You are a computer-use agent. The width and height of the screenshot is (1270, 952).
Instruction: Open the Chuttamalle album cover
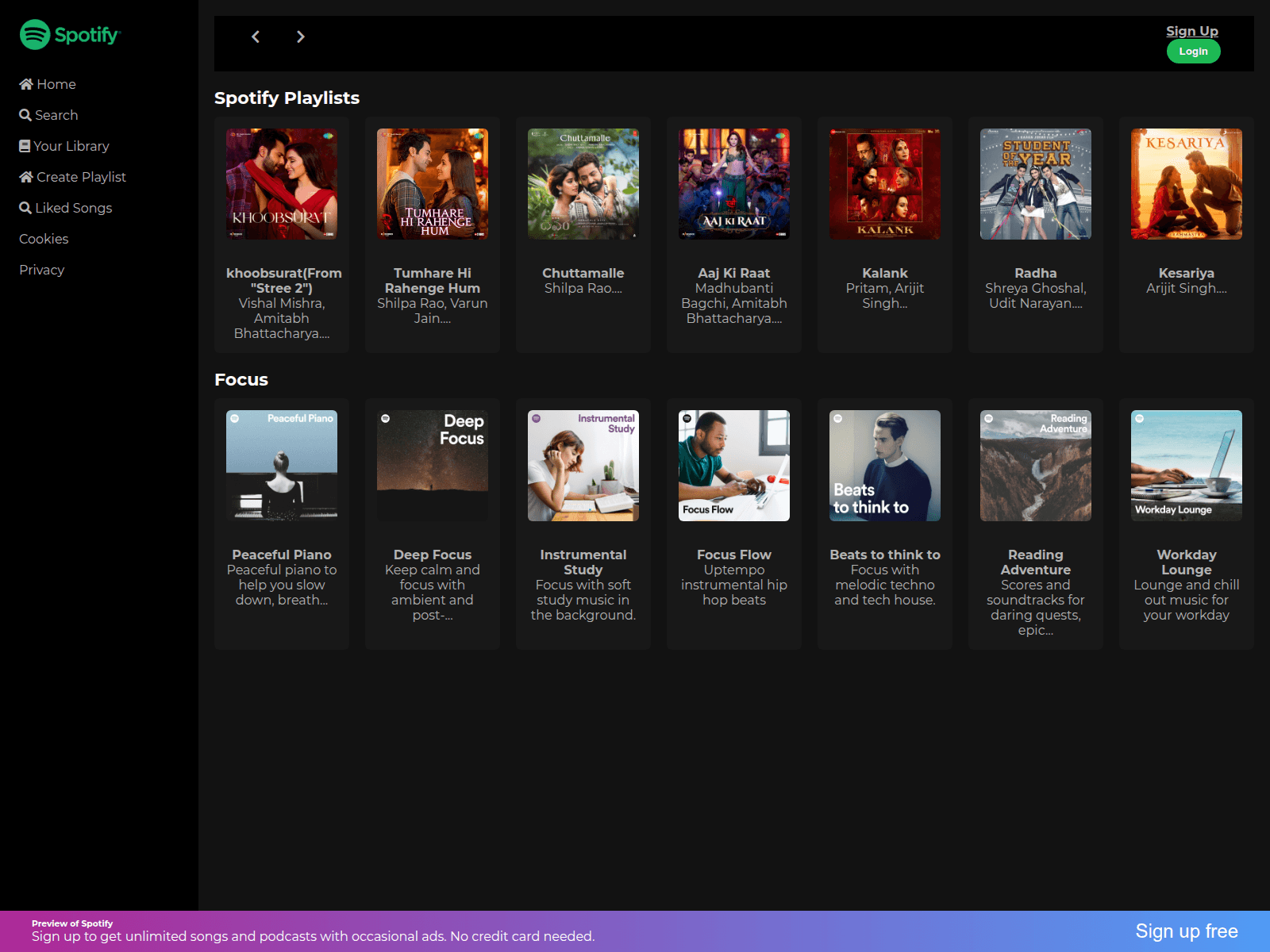pos(583,184)
